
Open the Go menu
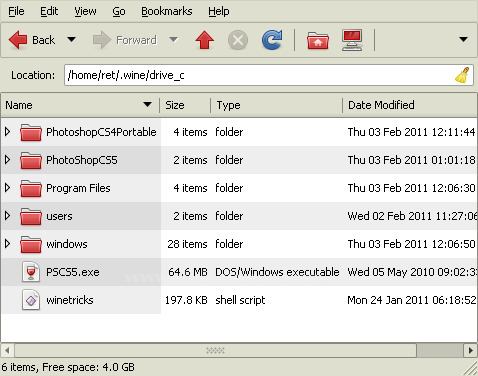[119, 11]
